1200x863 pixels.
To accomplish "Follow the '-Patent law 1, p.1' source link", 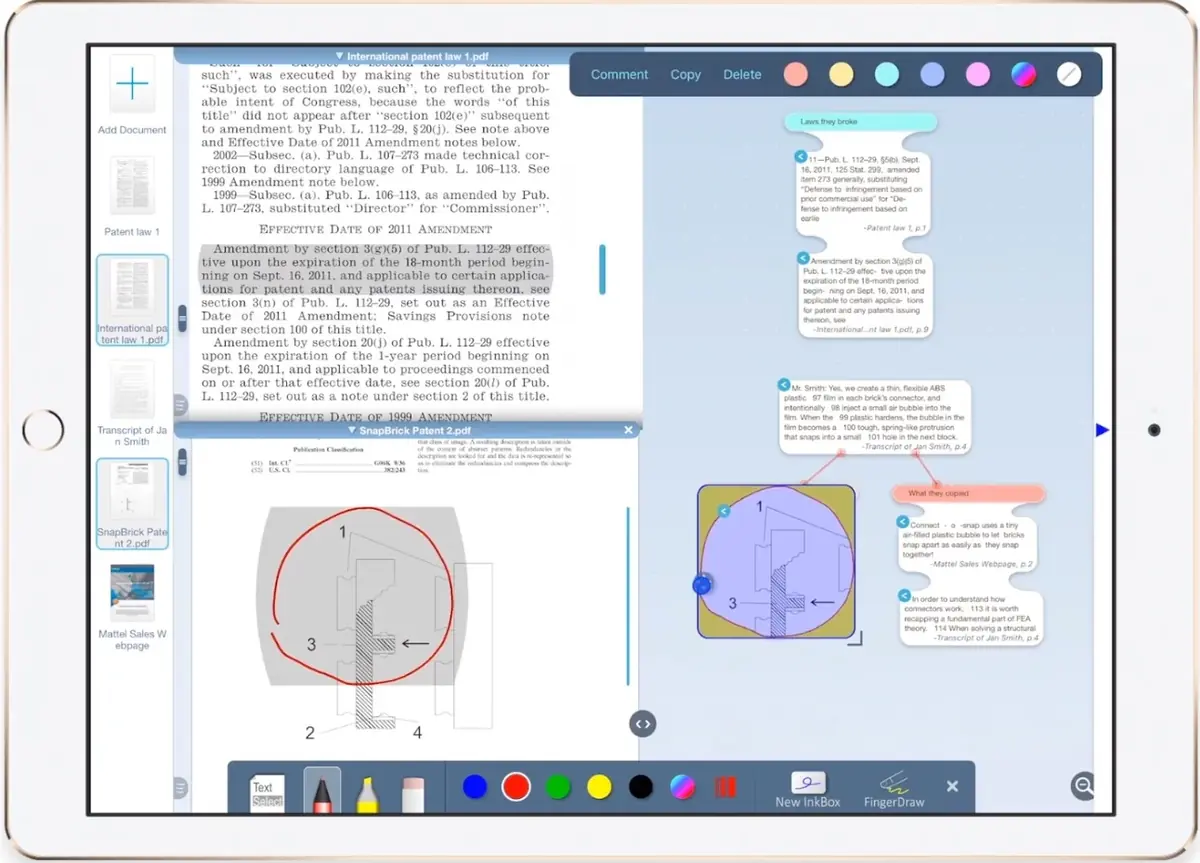I will pyautogui.click(x=893, y=229).
